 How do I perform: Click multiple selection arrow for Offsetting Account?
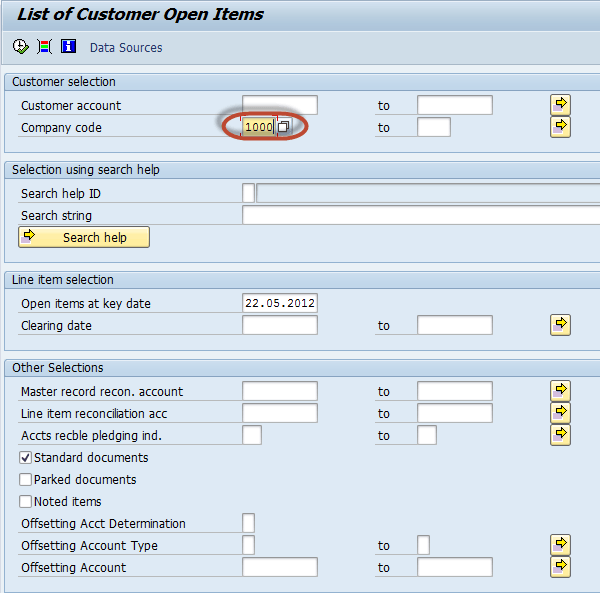(560, 566)
